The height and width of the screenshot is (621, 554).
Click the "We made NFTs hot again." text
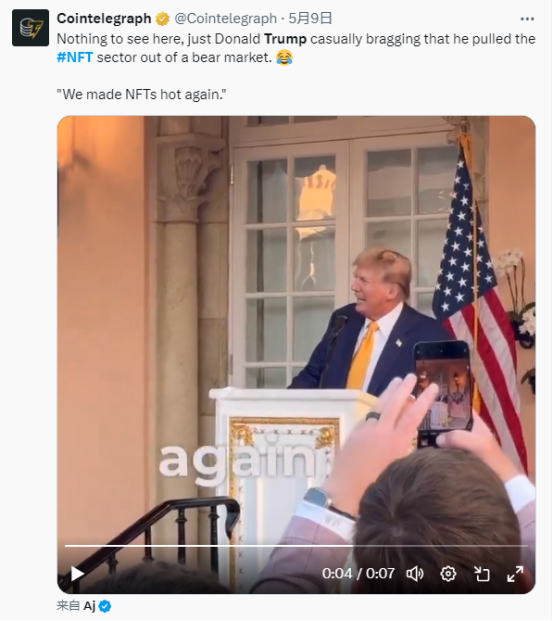(x=141, y=94)
